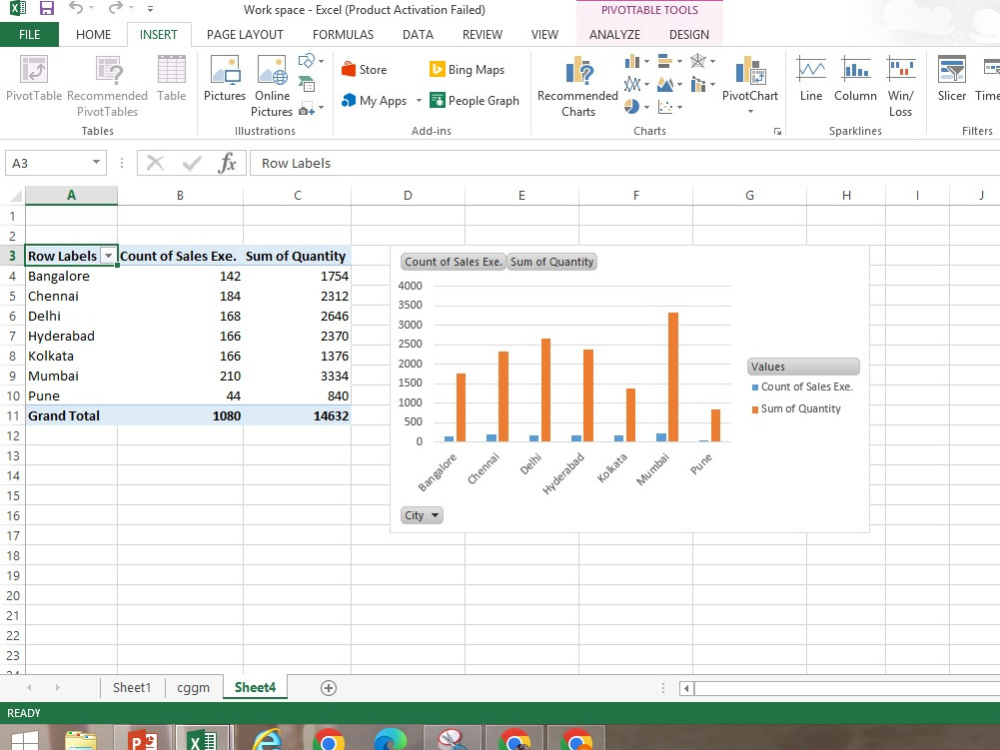Select the Sheet1 tab
The image size is (1000, 750).
131,687
